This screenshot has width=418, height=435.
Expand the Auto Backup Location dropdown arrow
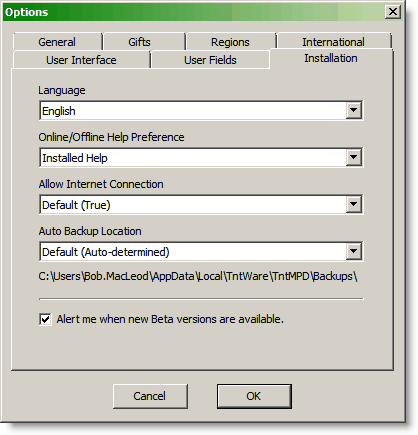353,251
